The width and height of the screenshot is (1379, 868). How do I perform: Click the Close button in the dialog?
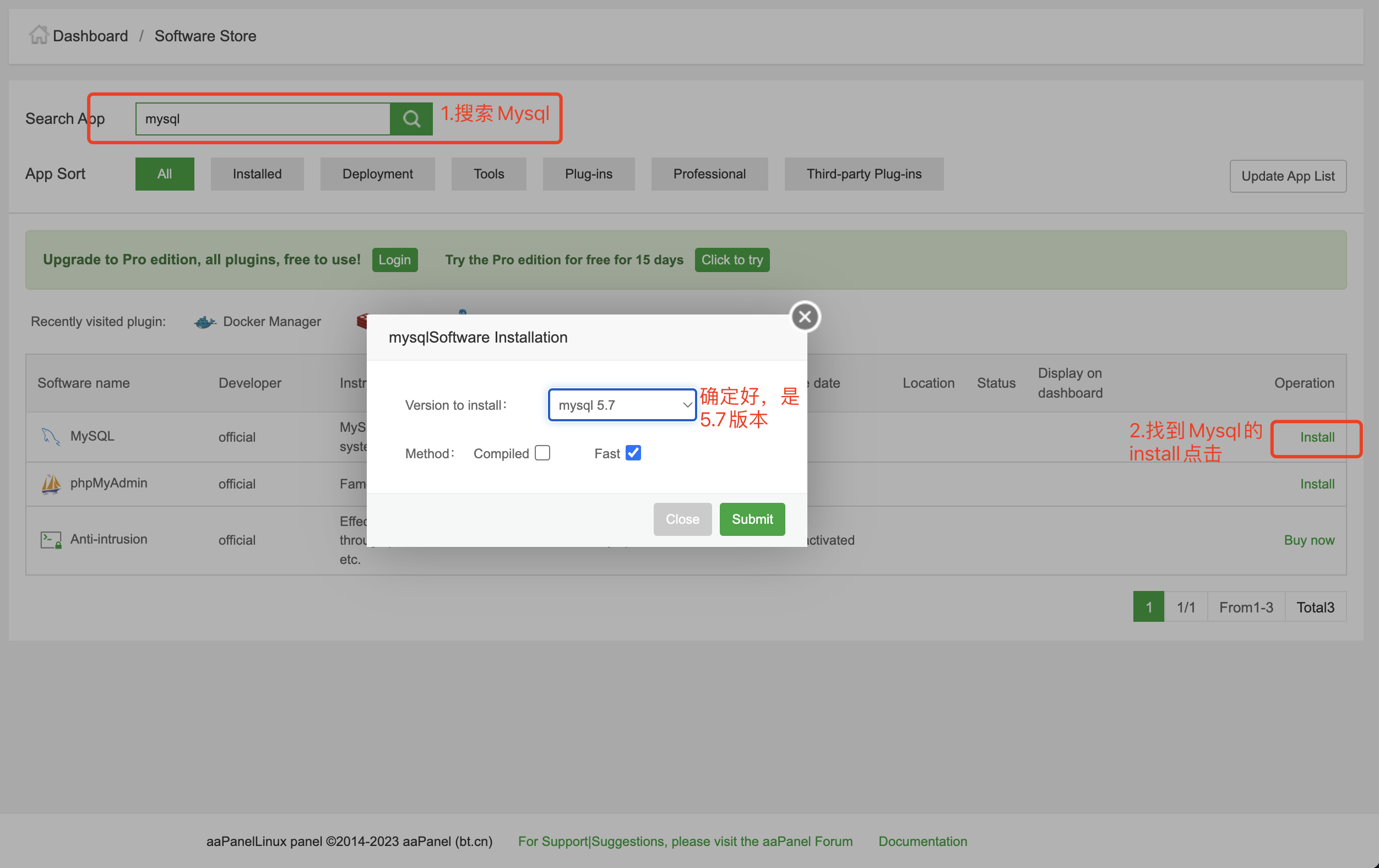pos(682,519)
